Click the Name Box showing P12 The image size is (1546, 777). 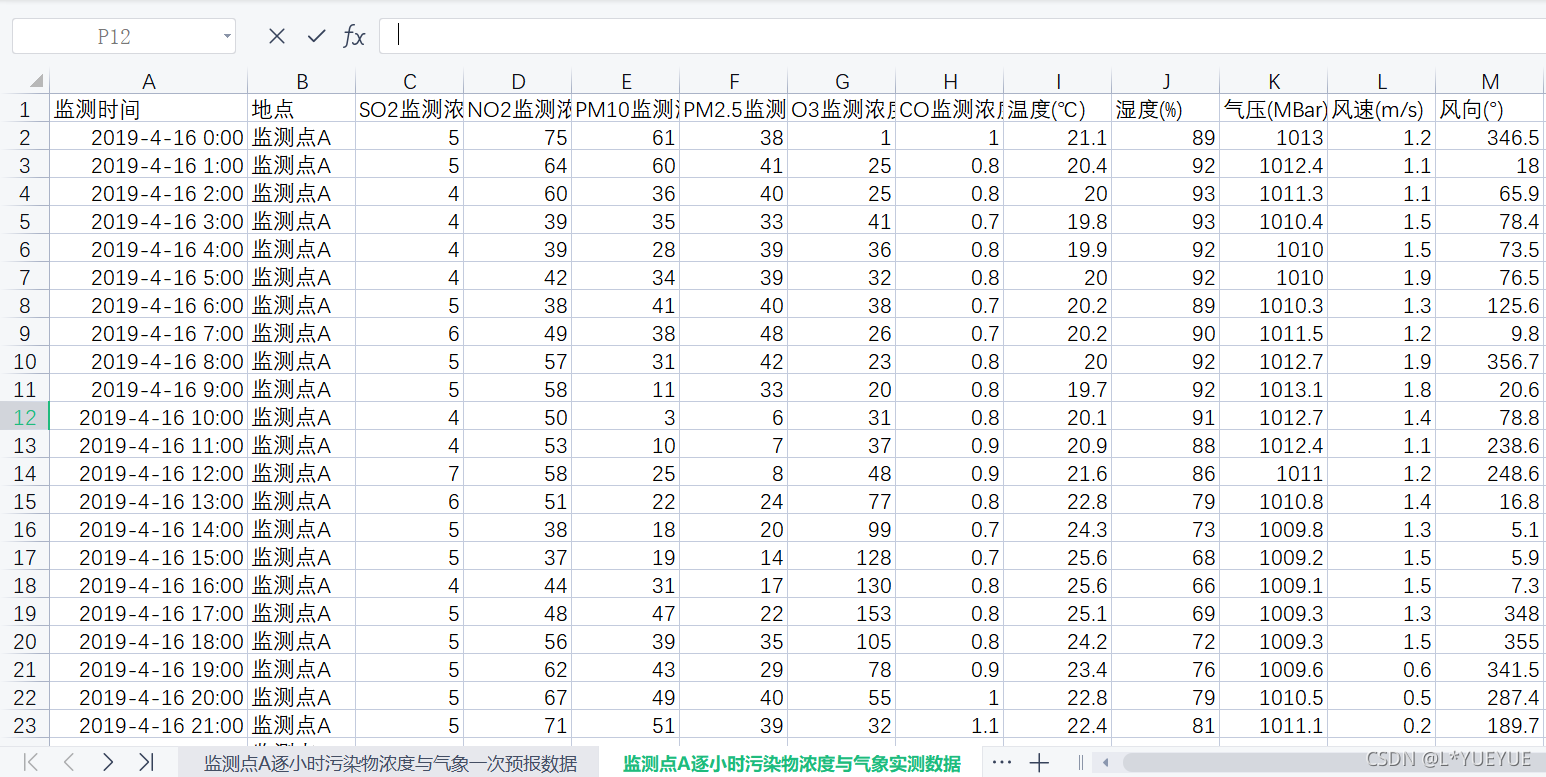124,36
